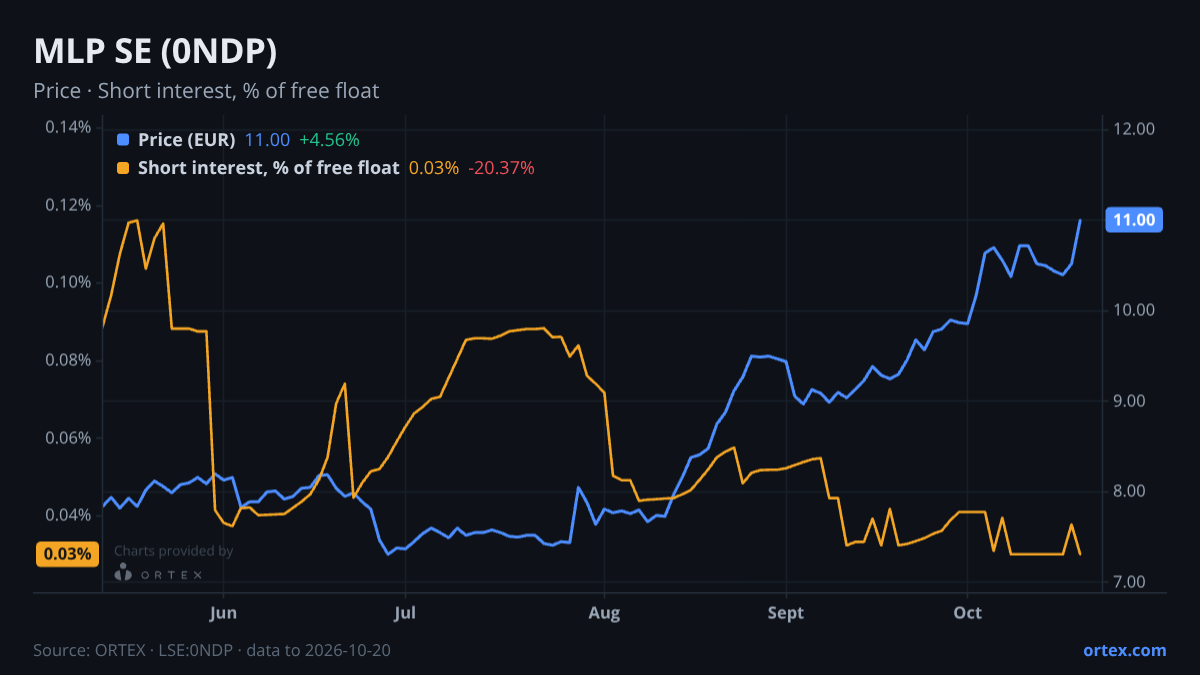This screenshot has height=675, width=1200.
Task: Click the -20.37% short interest change
Action: point(502,168)
